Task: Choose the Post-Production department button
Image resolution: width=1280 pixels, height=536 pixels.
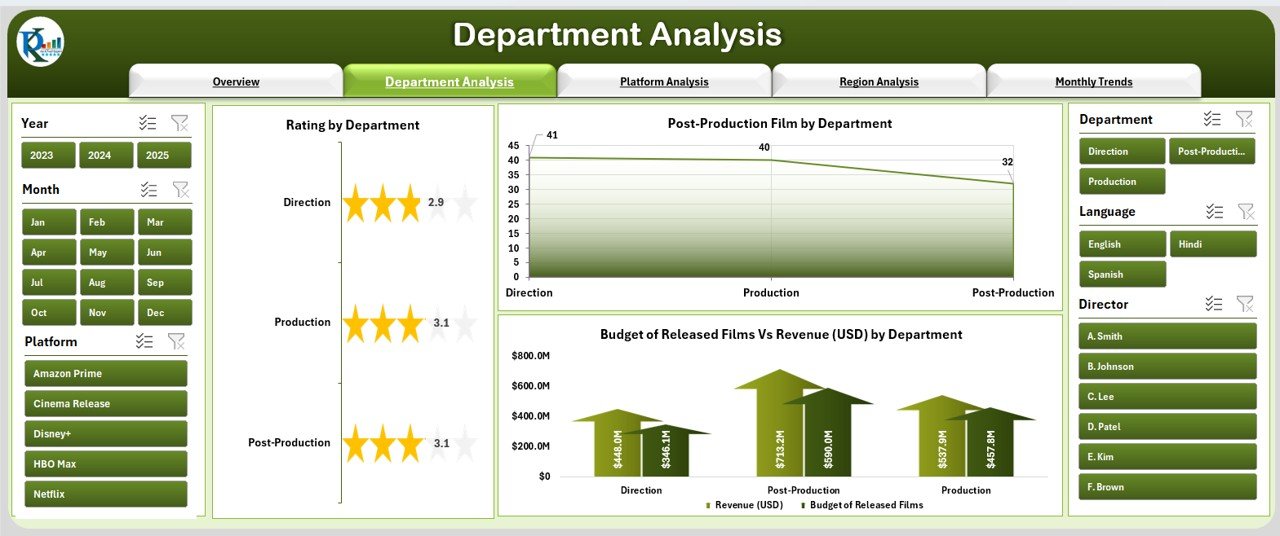Action: pyautogui.click(x=1211, y=152)
